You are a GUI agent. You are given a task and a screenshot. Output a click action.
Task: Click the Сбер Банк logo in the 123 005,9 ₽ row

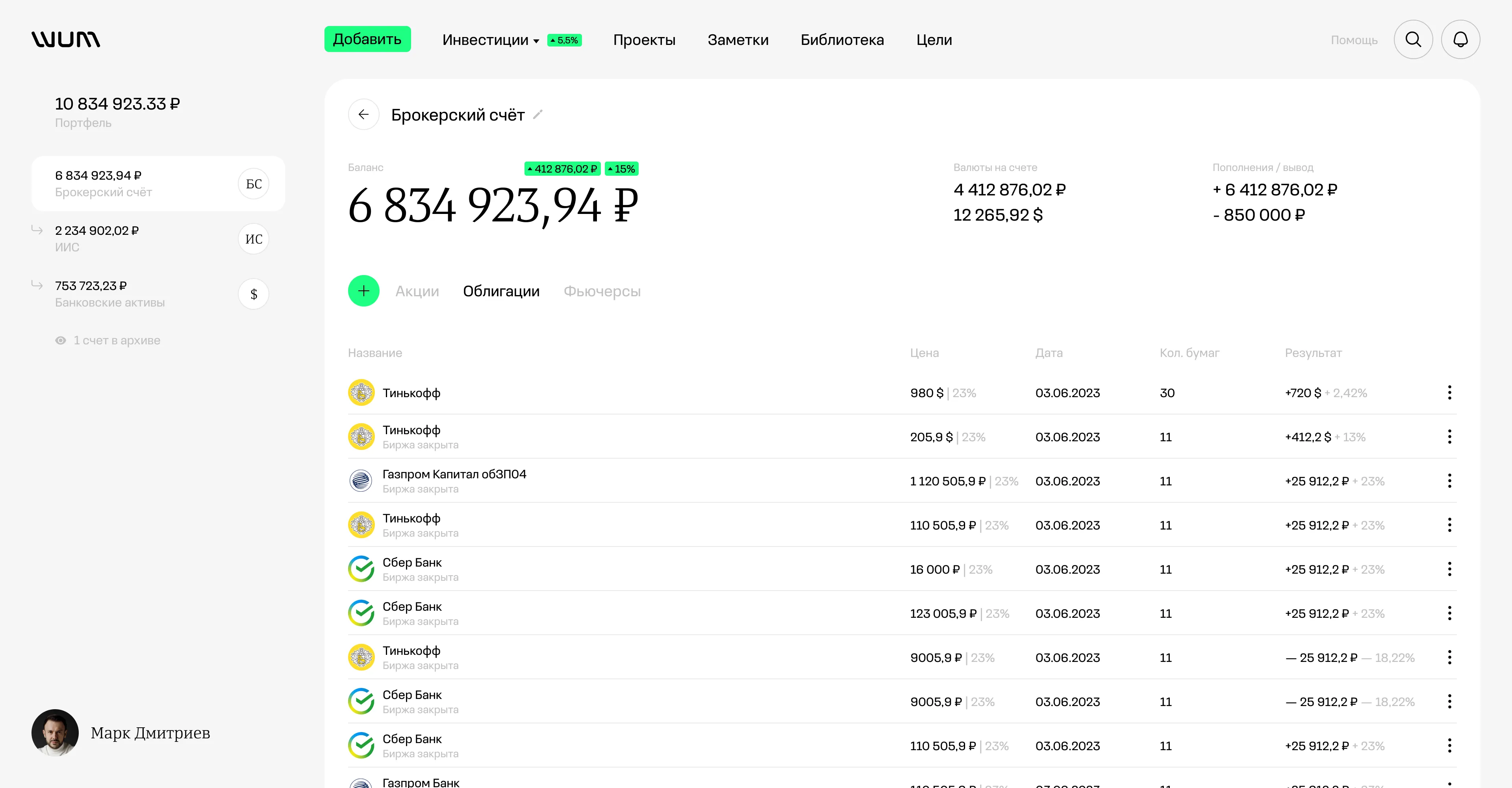(361, 613)
